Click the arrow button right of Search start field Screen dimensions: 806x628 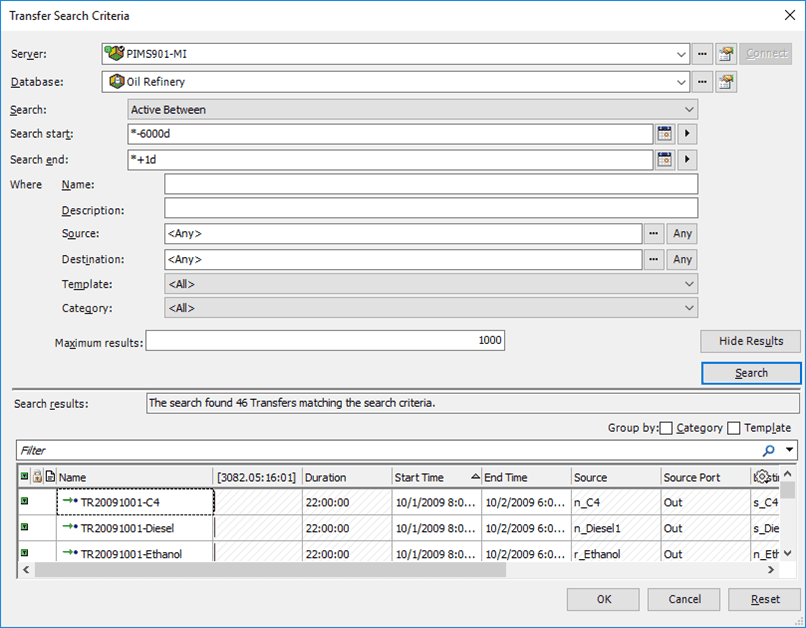pyautogui.click(x=687, y=133)
